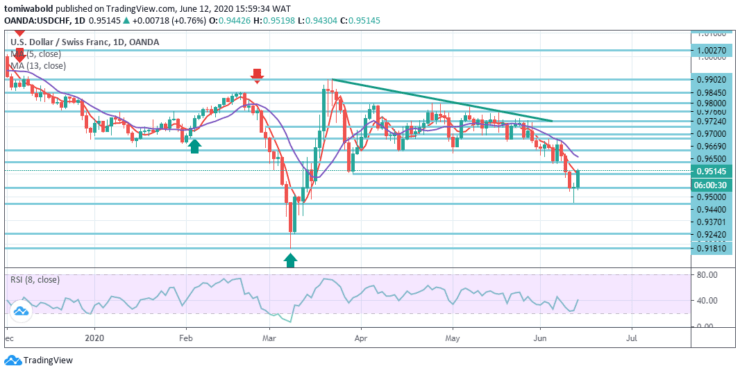Click the Mar label on time axis
Viewport: 740px width, 373px height.
269,338
